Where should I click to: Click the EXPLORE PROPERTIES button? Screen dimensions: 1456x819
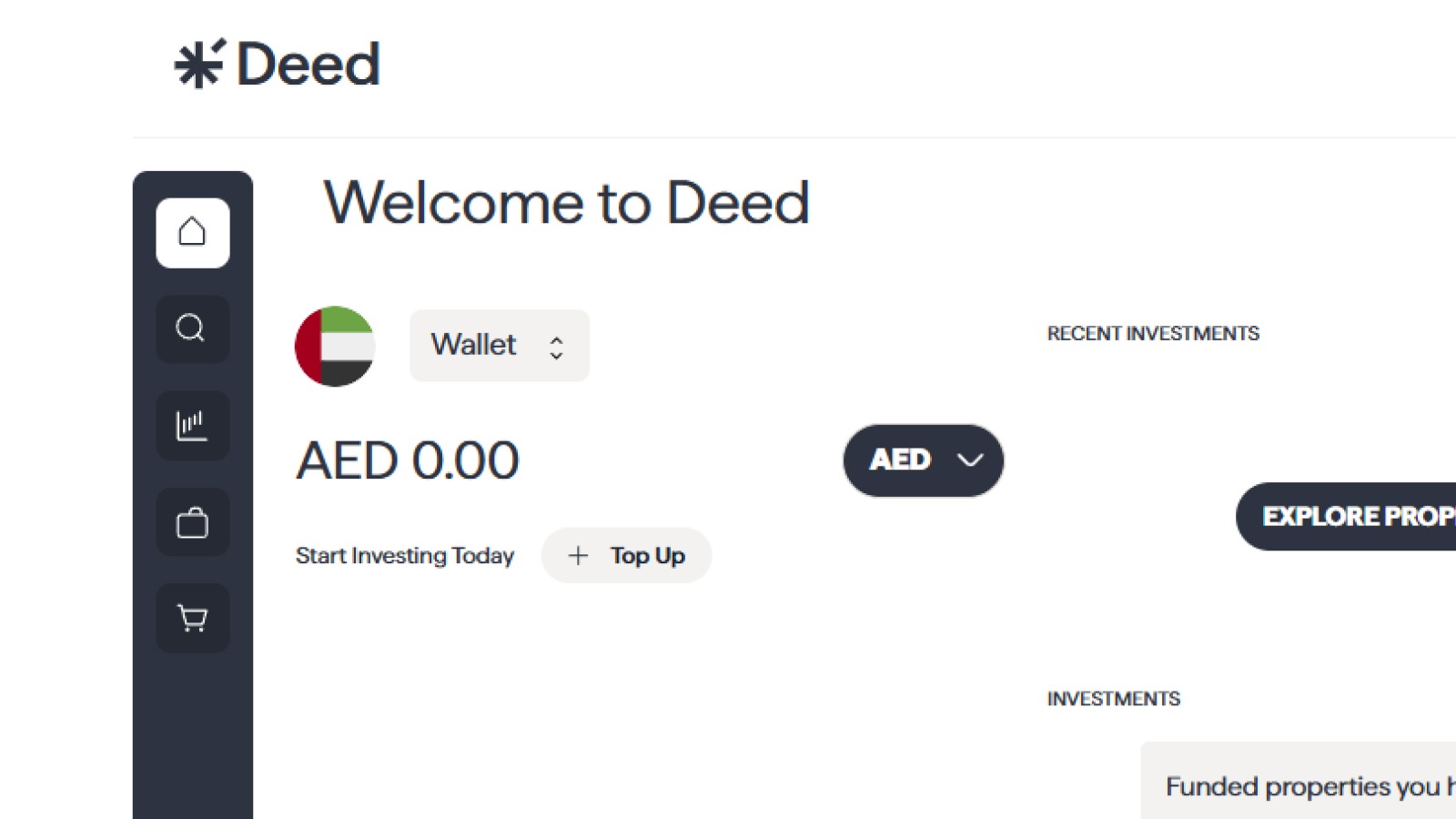coord(1356,516)
